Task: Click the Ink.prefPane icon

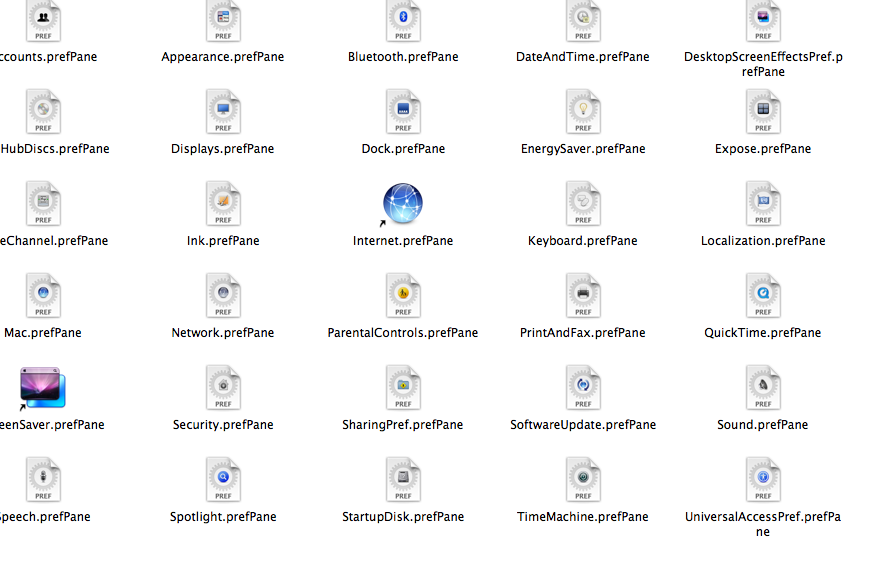Action: click(223, 203)
